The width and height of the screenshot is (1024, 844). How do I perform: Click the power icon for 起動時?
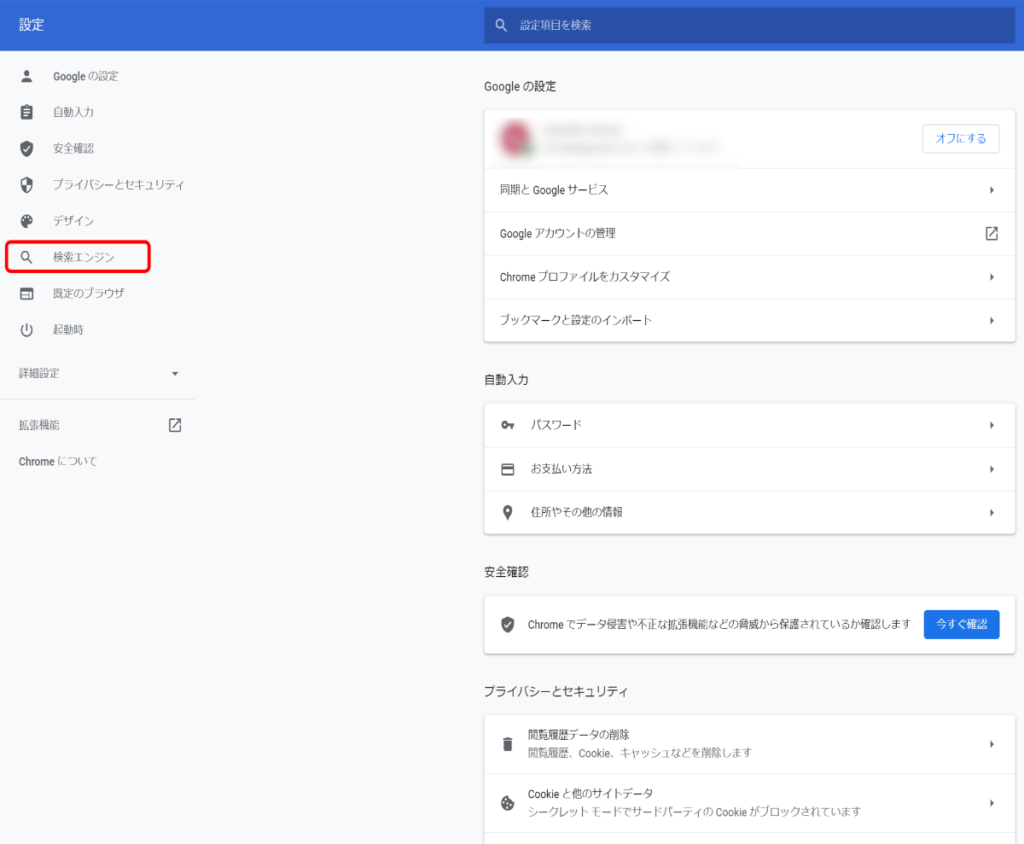27,330
